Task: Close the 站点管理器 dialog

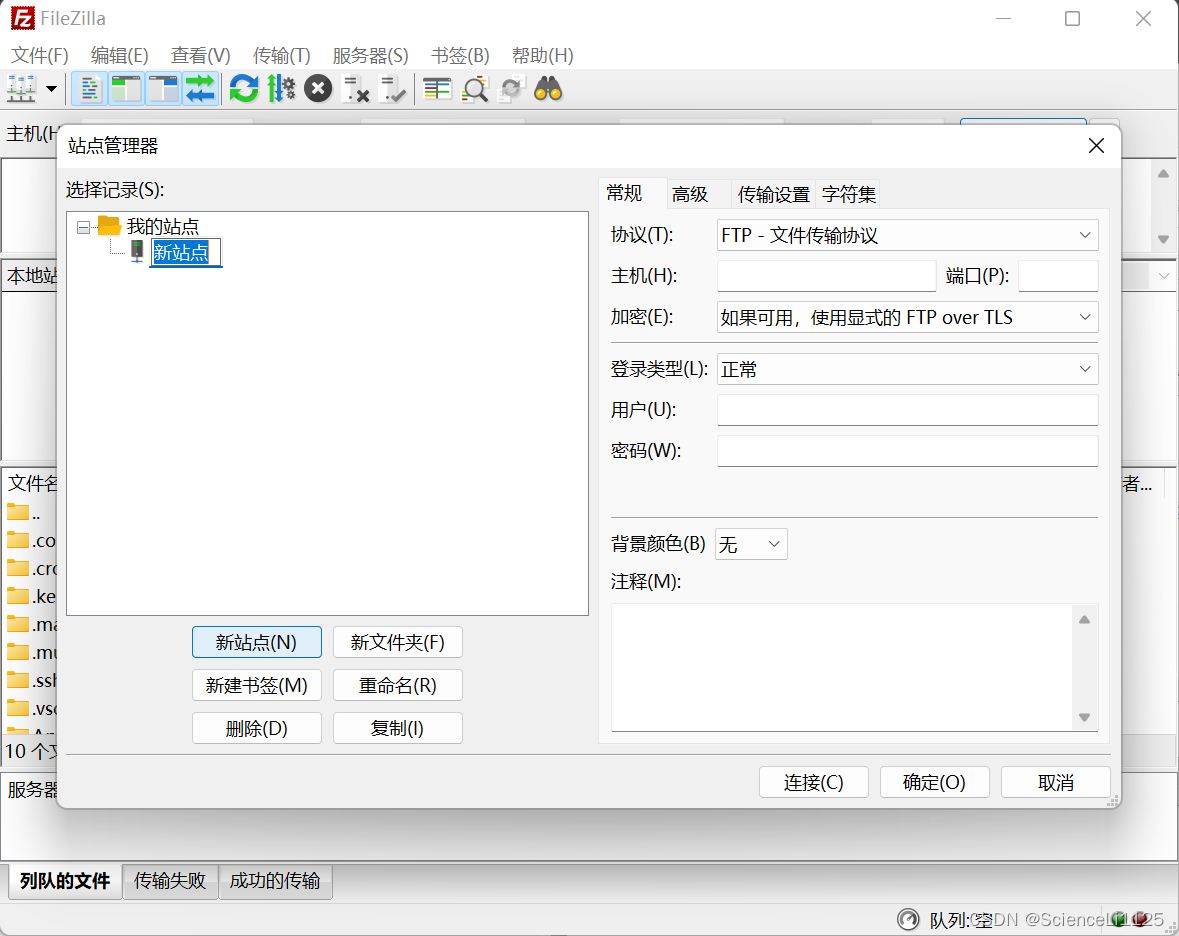Action: tap(1096, 146)
